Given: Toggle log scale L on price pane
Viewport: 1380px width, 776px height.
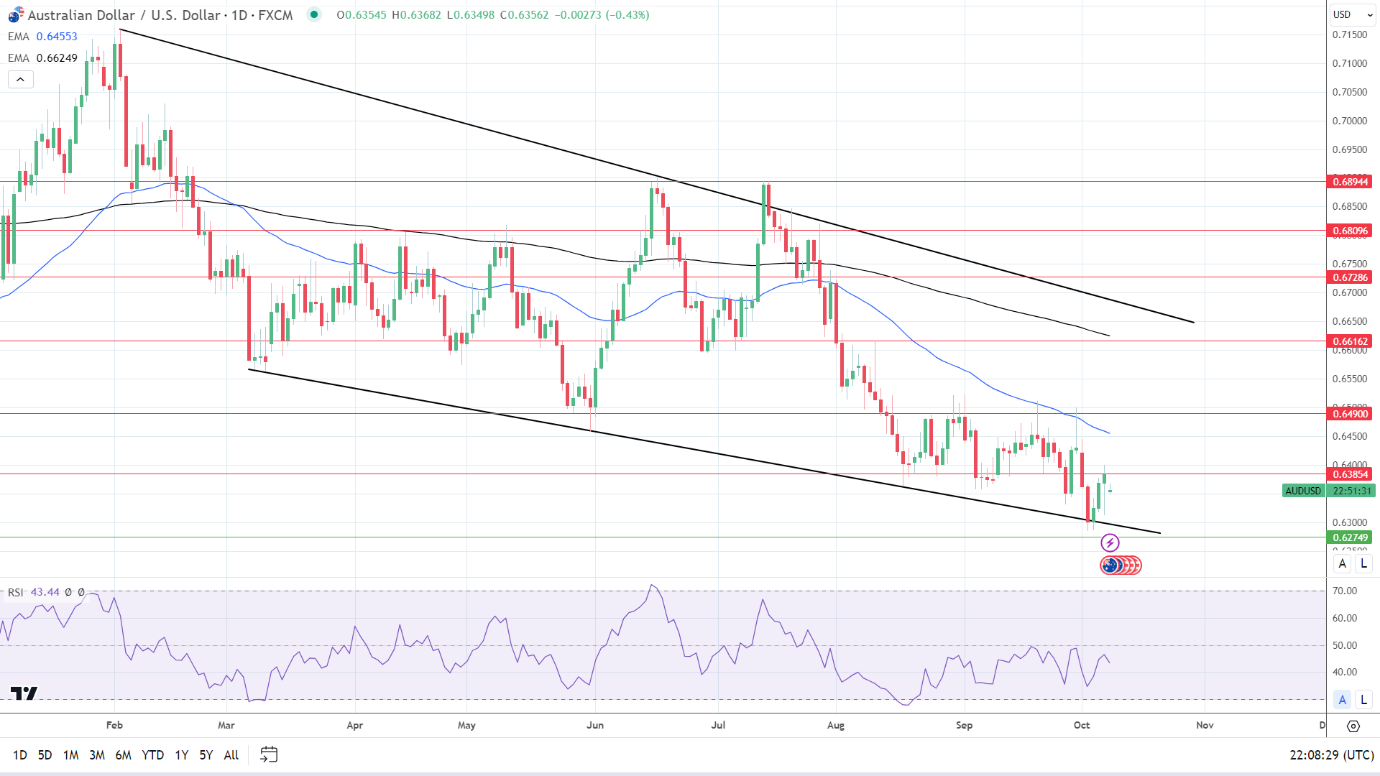Looking at the screenshot, I should tap(1363, 564).
